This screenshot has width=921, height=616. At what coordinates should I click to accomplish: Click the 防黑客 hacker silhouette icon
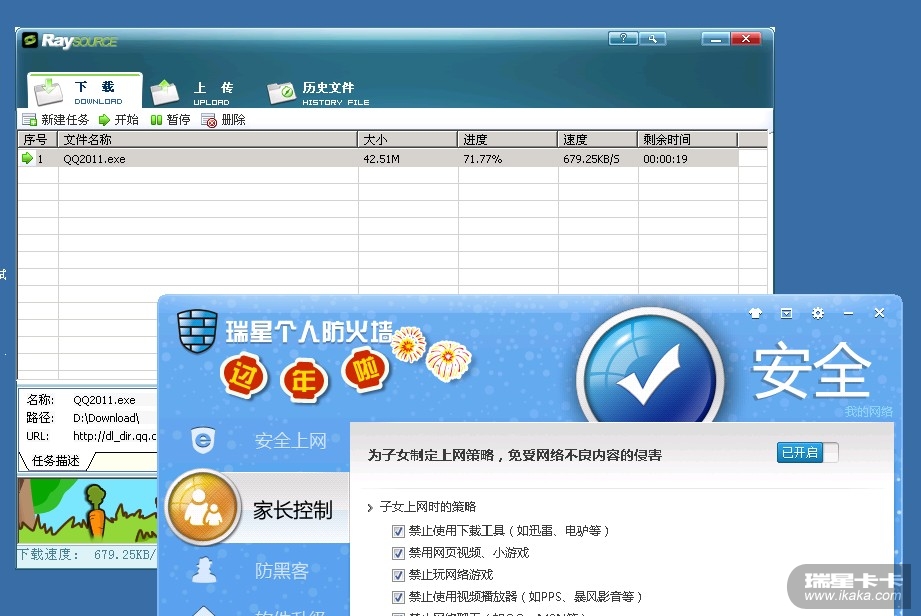coord(204,570)
